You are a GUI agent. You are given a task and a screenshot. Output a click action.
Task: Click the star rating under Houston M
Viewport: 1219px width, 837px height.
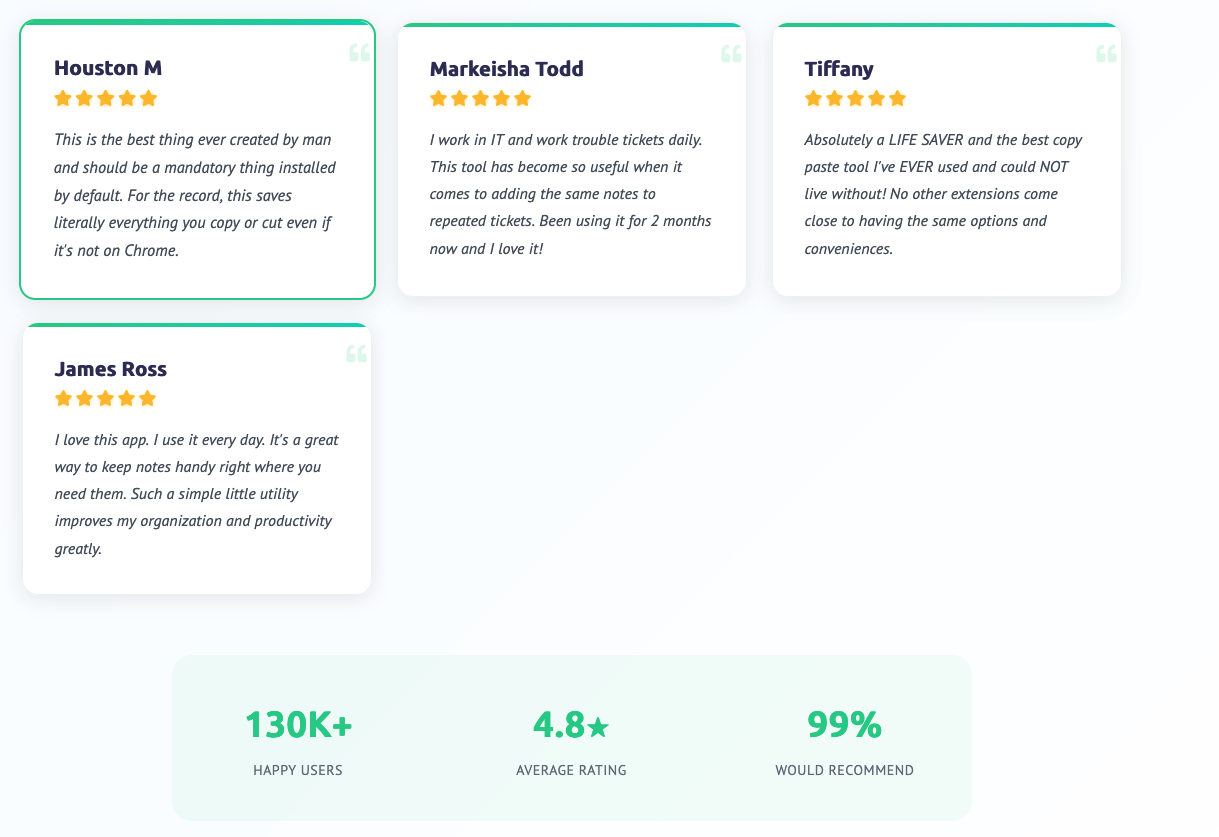click(x=106, y=98)
